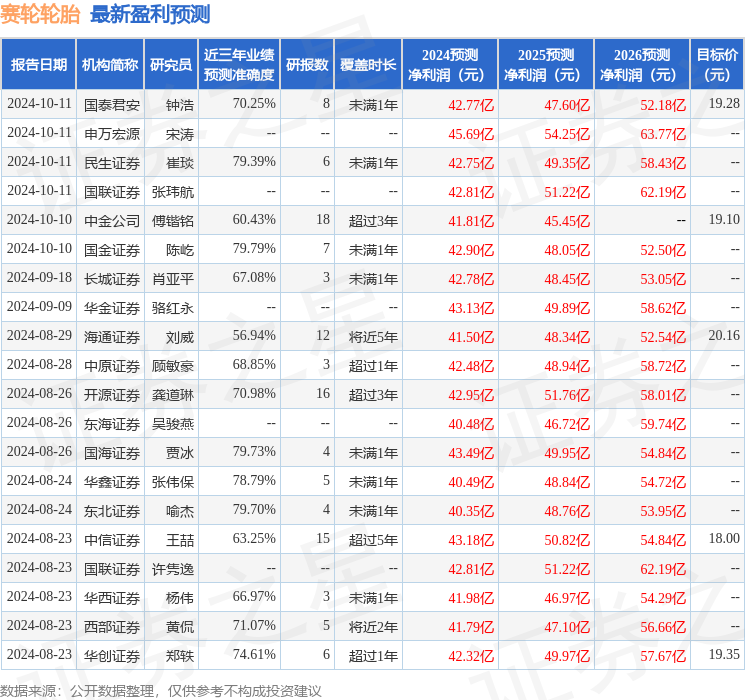745x700 pixels.
Task: Select the 申万宏源 institution cell
Action: [112, 134]
